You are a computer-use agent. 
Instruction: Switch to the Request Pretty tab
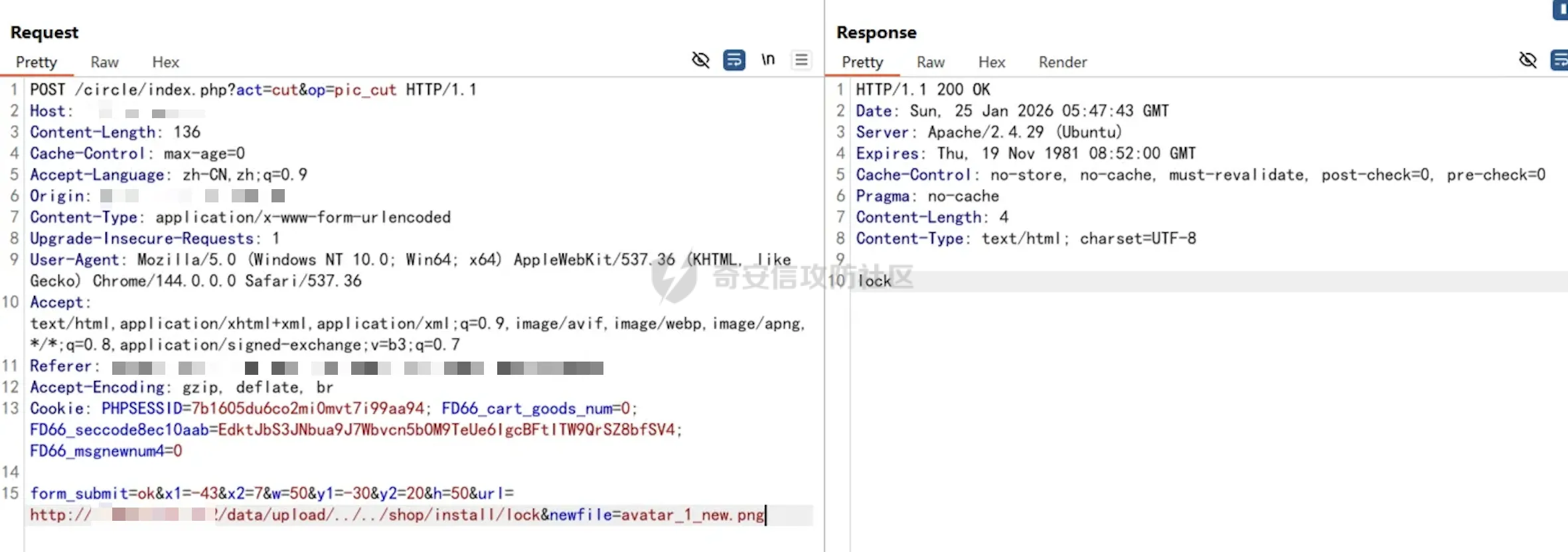coord(37,62)
